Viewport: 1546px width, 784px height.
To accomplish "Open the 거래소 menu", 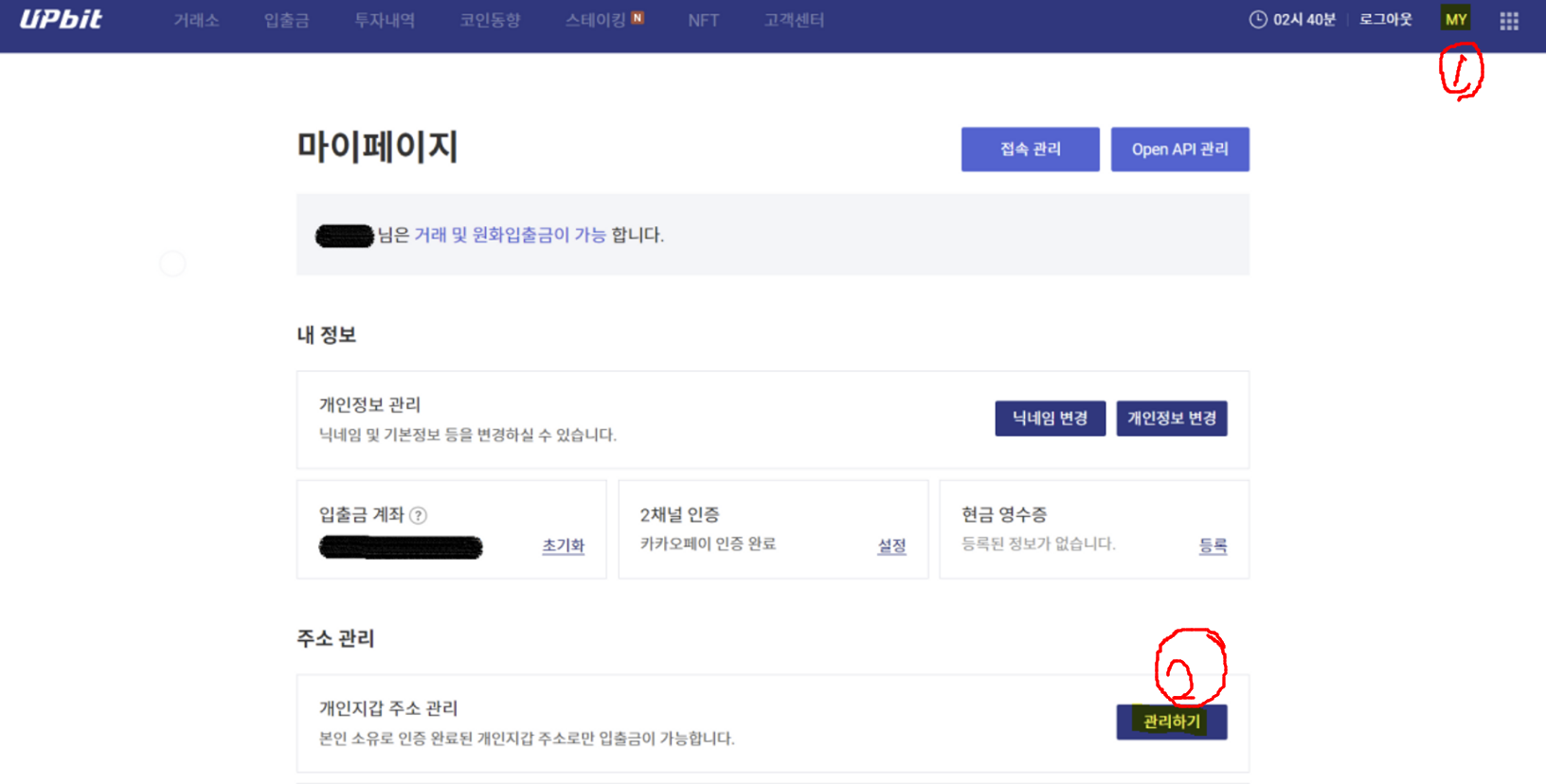I will pyautogui.click(x=196, y=20).
